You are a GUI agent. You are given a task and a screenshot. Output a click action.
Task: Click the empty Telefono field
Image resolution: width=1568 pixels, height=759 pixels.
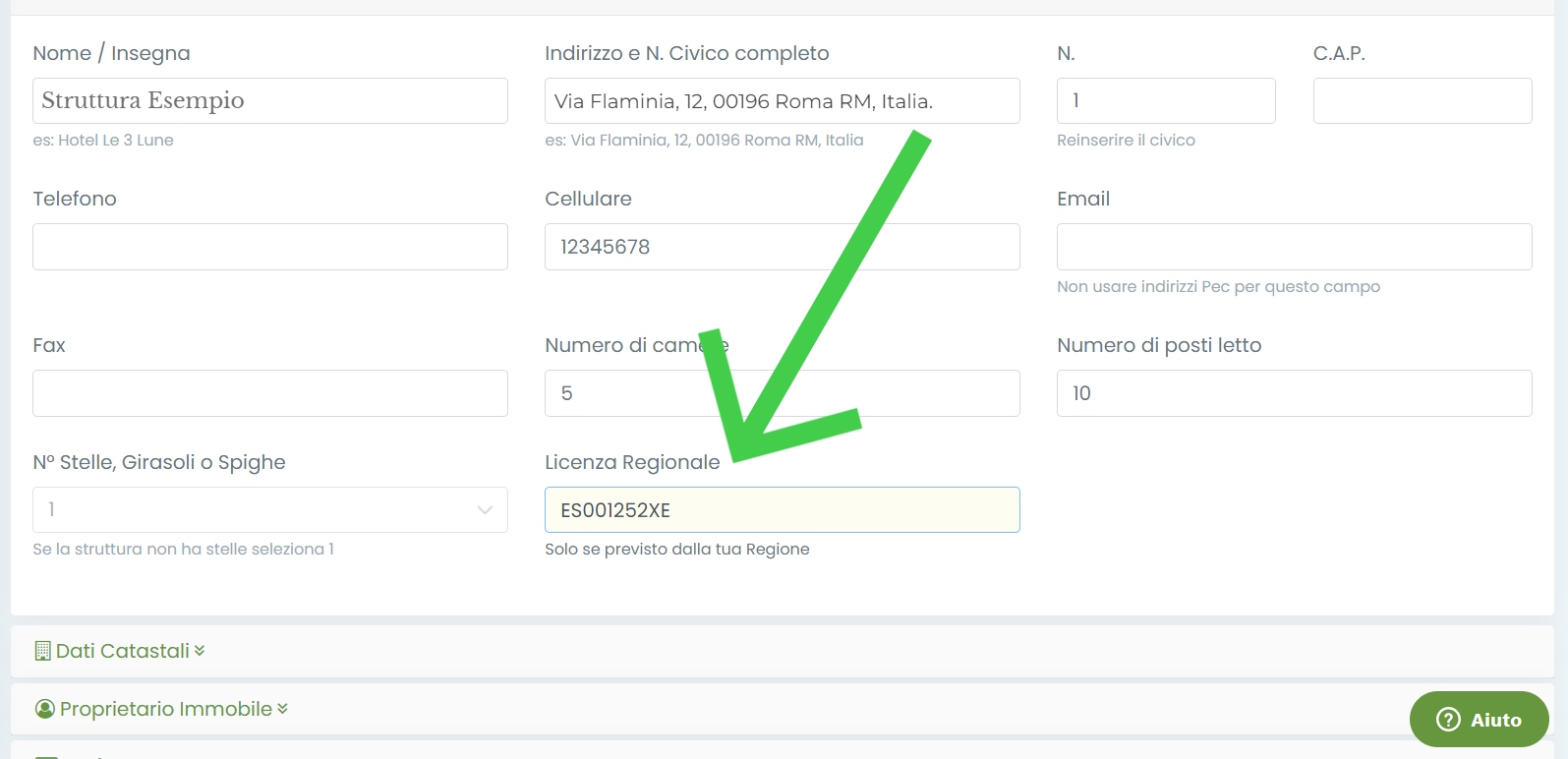pos(269,247)
